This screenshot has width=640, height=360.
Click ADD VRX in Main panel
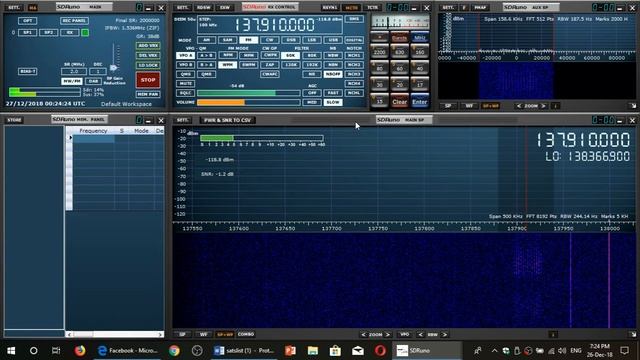148,46
